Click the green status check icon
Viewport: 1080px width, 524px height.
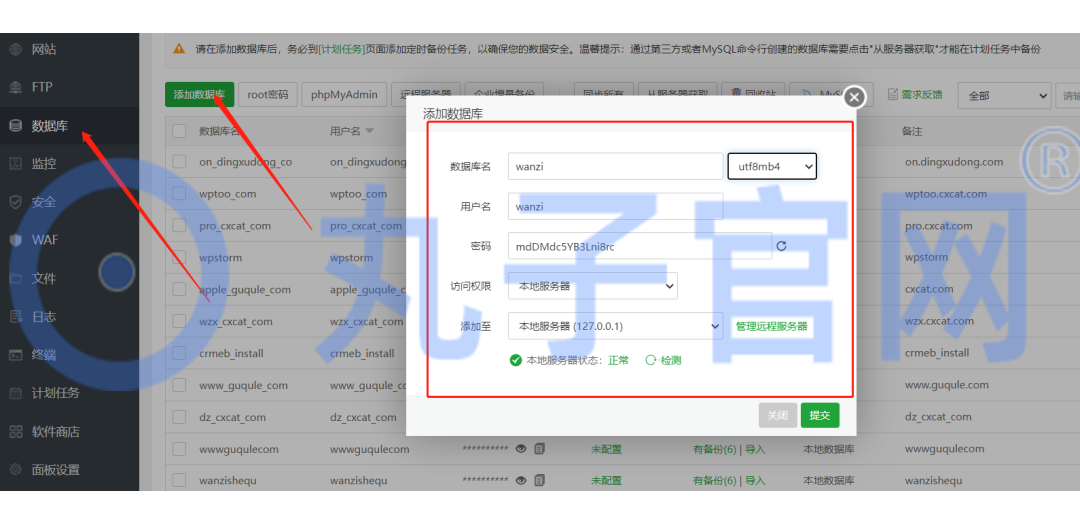coord(515,360)
